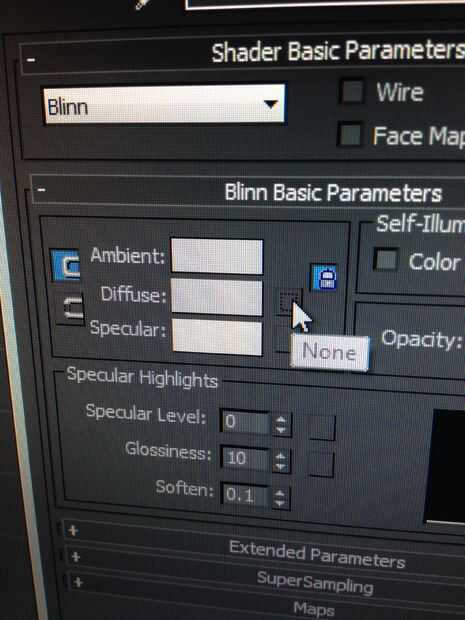Open the Diffuse map slot button
The height and width of the screenshot is (620, 465).
click(288, 301)
